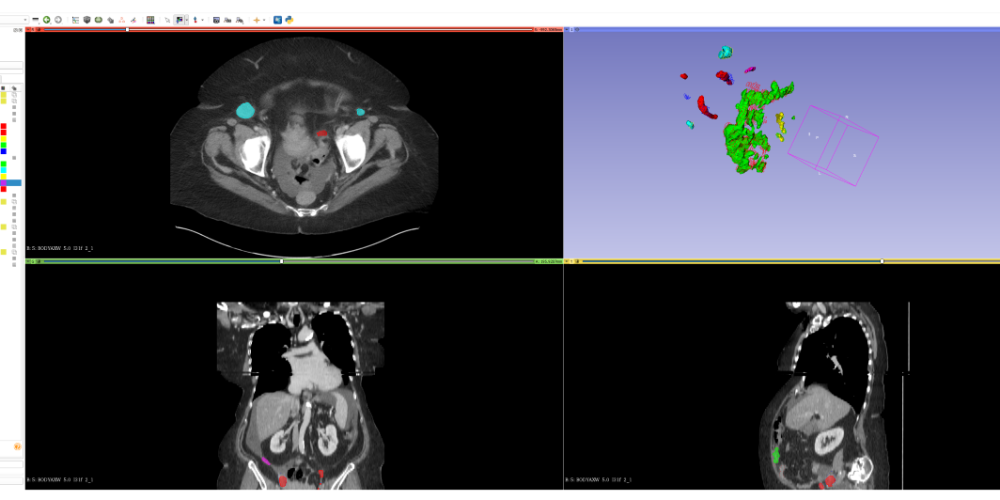The height and width of the screenshot is (500, 1000).
Task: Click the green segment in sagittal view
Action: (776, 455)
